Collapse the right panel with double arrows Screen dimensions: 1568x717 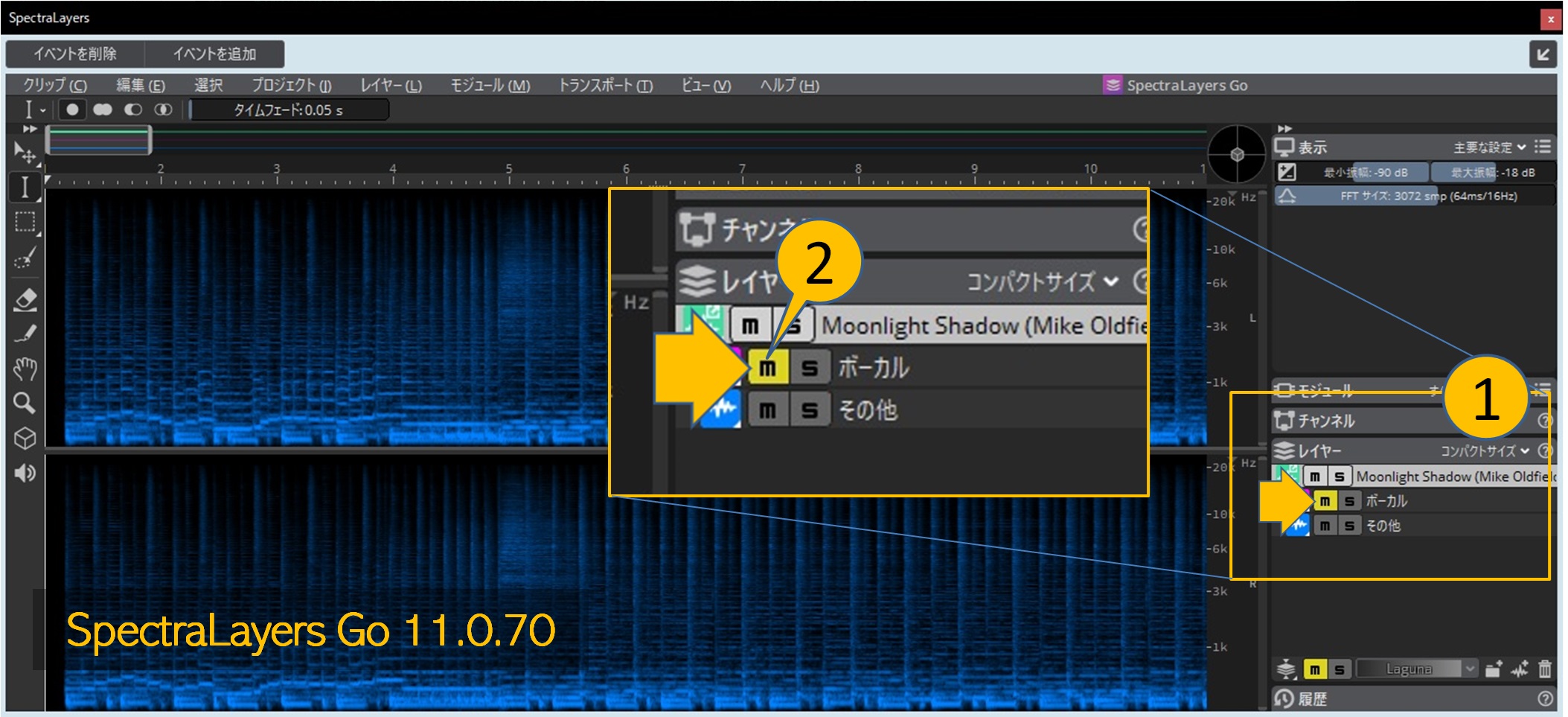(1284, 129)
